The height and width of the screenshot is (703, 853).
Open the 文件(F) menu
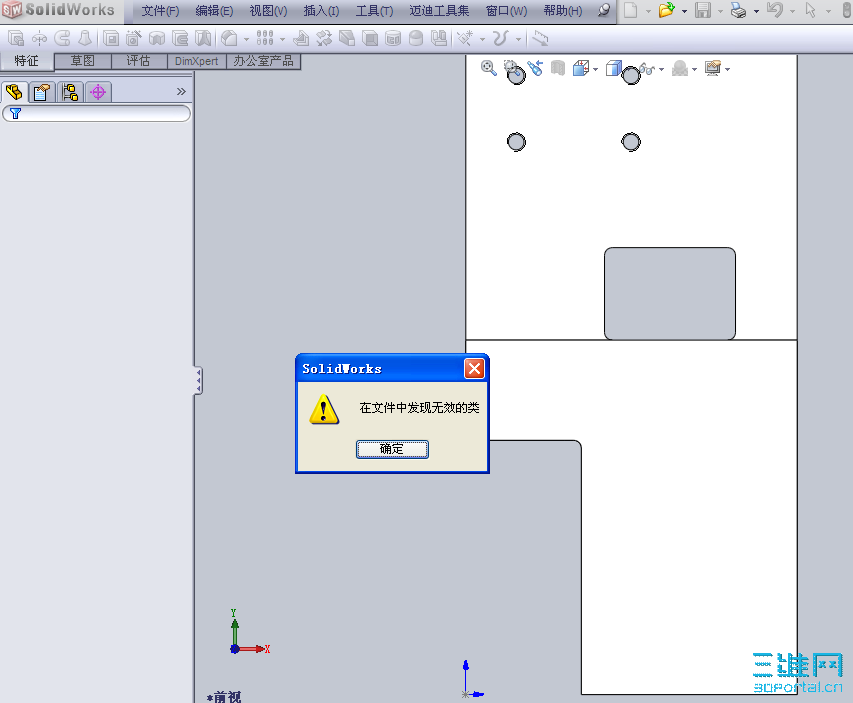pos(160,11)
